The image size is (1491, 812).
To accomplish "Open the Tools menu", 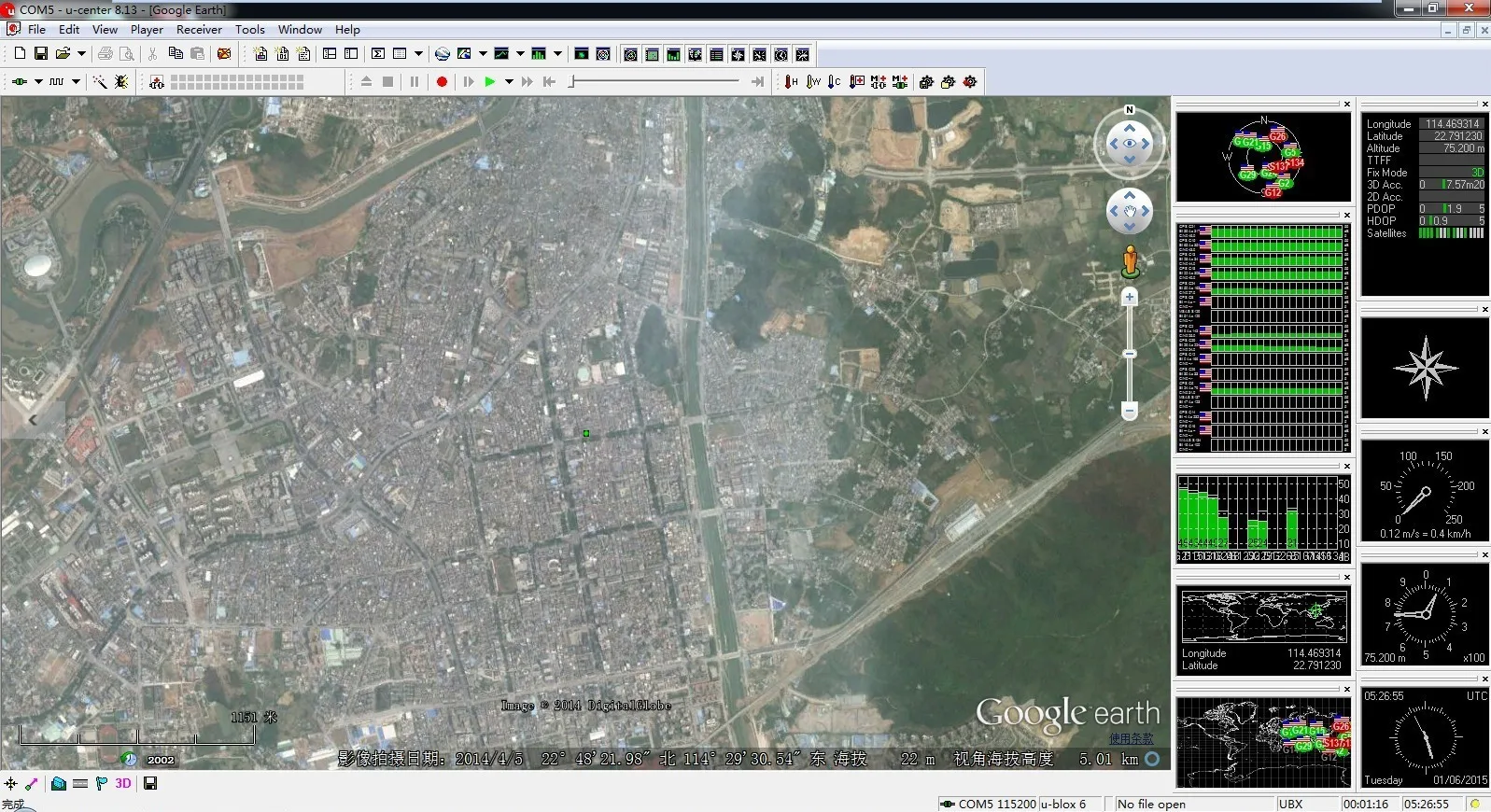I will click(x=249, y=30).
